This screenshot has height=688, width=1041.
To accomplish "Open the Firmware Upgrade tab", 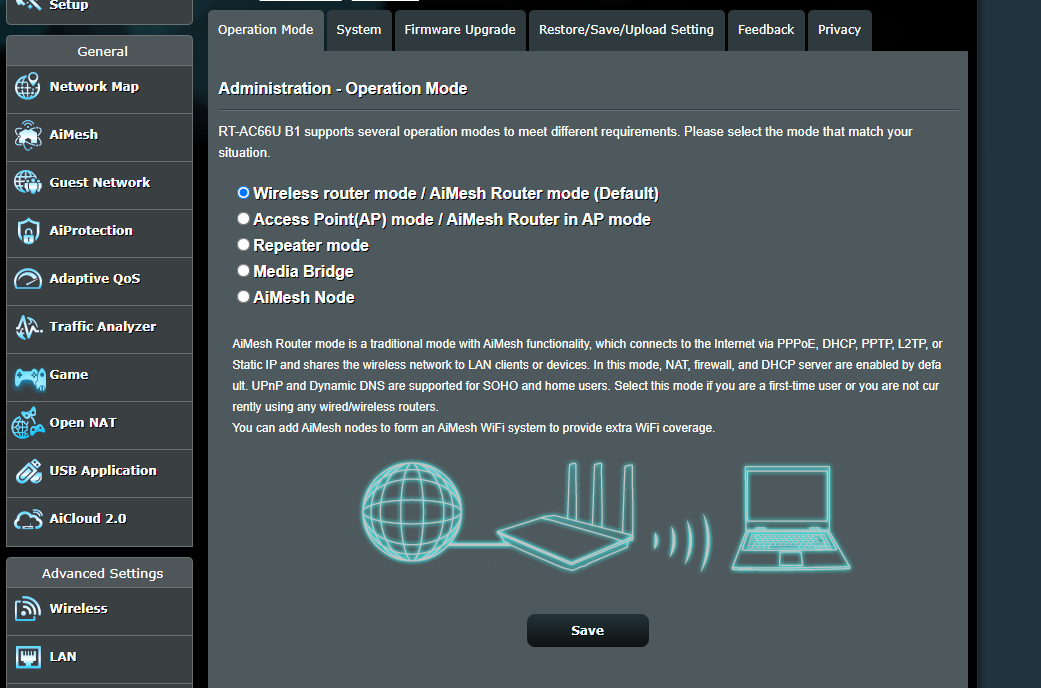I will click(460, 30).
